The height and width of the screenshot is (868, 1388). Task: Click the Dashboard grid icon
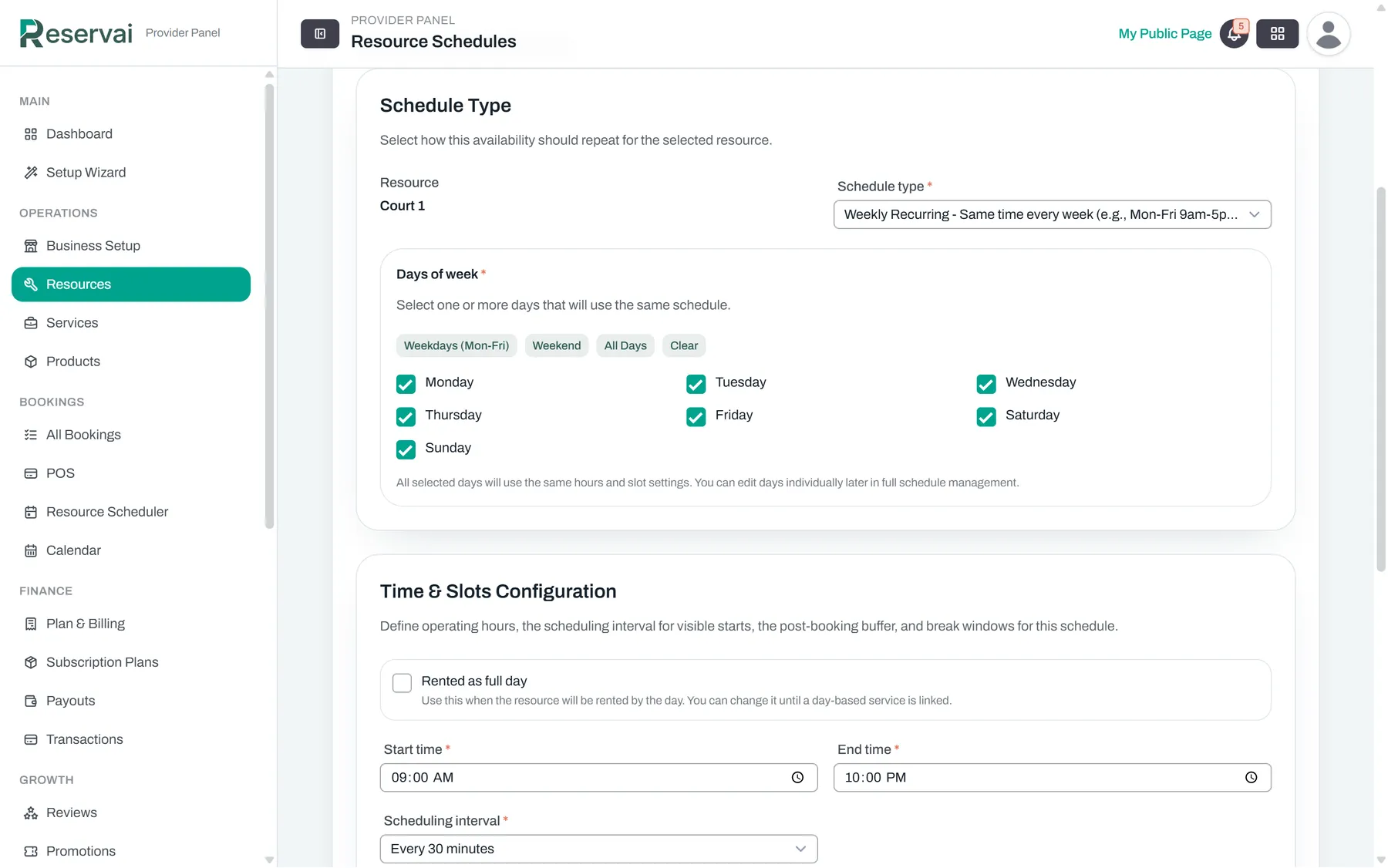point(31,134)
